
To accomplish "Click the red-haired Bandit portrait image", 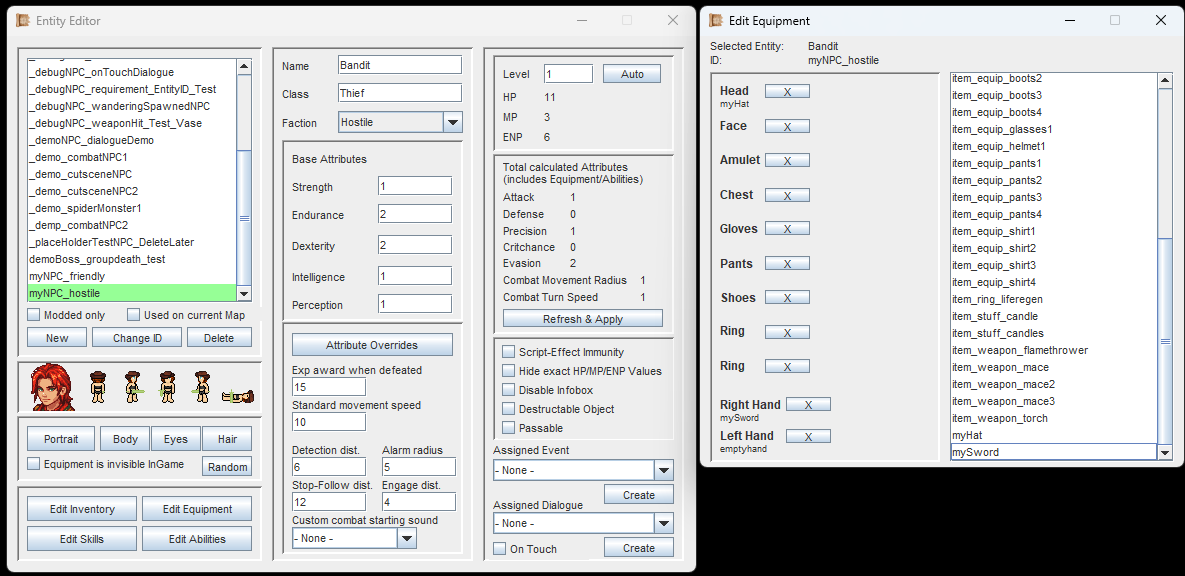I will click(x=52, y=385).
